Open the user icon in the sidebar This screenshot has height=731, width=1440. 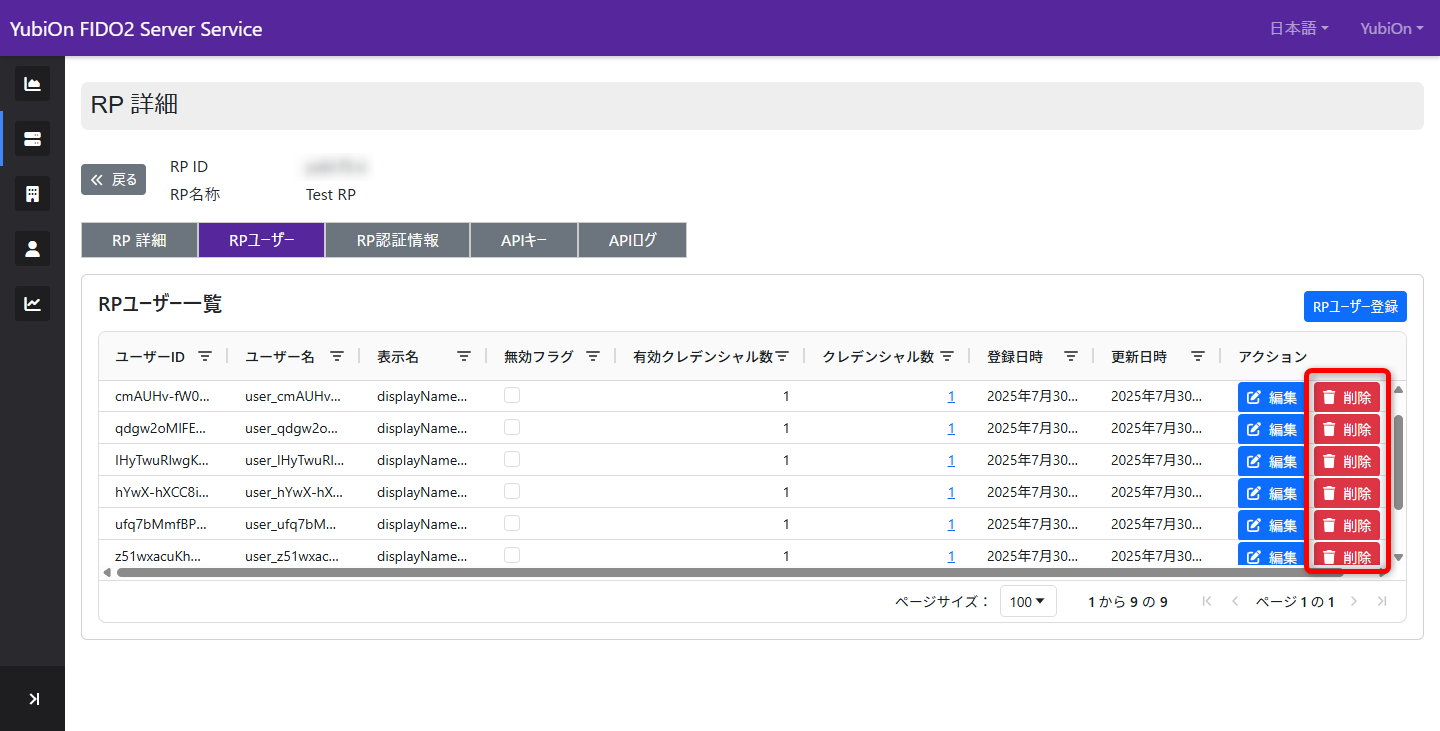(x=32, y=248)
